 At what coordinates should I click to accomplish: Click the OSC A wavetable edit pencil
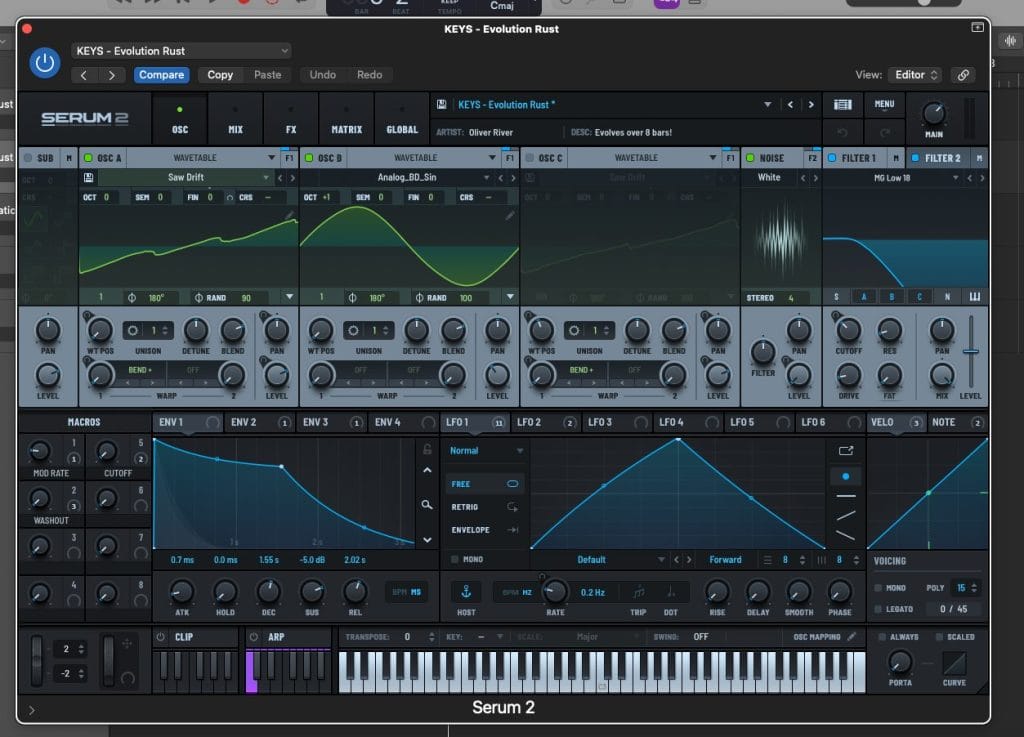tap(289, 215)
